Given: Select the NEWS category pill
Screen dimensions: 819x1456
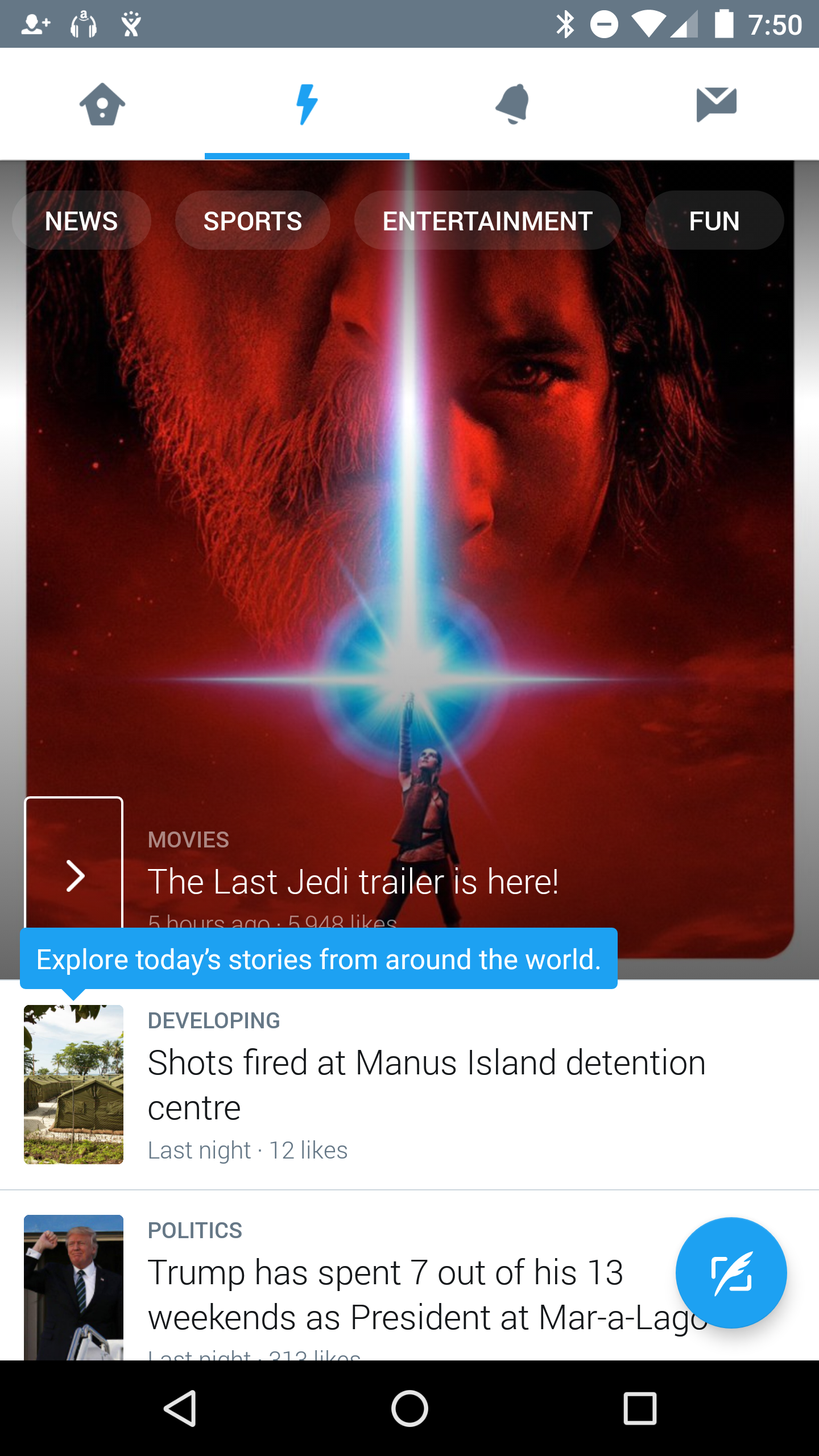Looking at the screenshot, I should click(x=81, y=221).
